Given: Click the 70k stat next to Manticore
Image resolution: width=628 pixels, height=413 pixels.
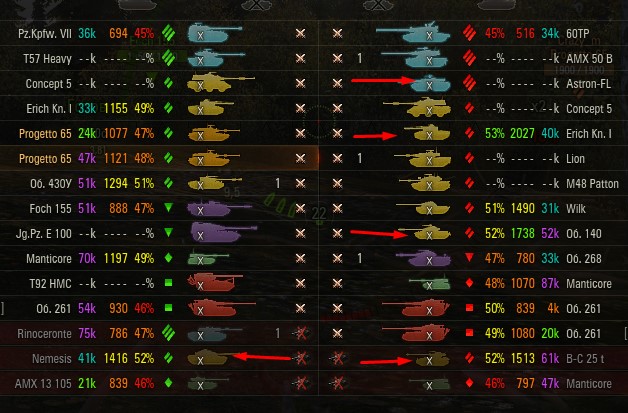Looking at the screenshot, I should [87, 259].
